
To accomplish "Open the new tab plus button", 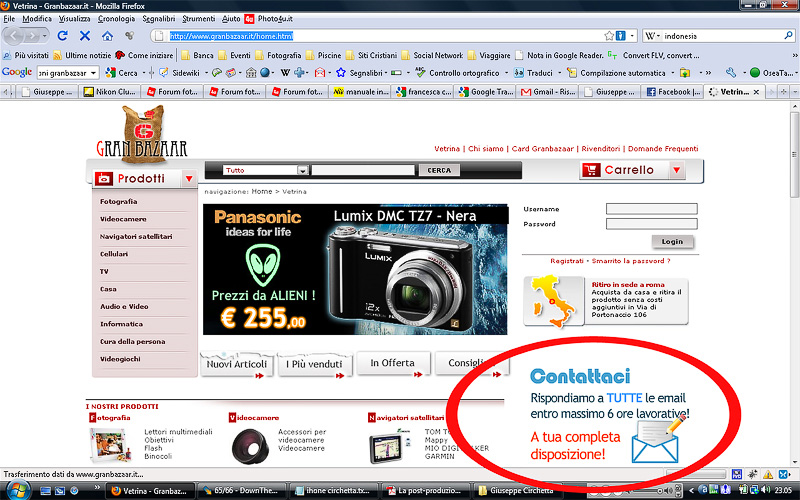I will (x=784, y=92).
